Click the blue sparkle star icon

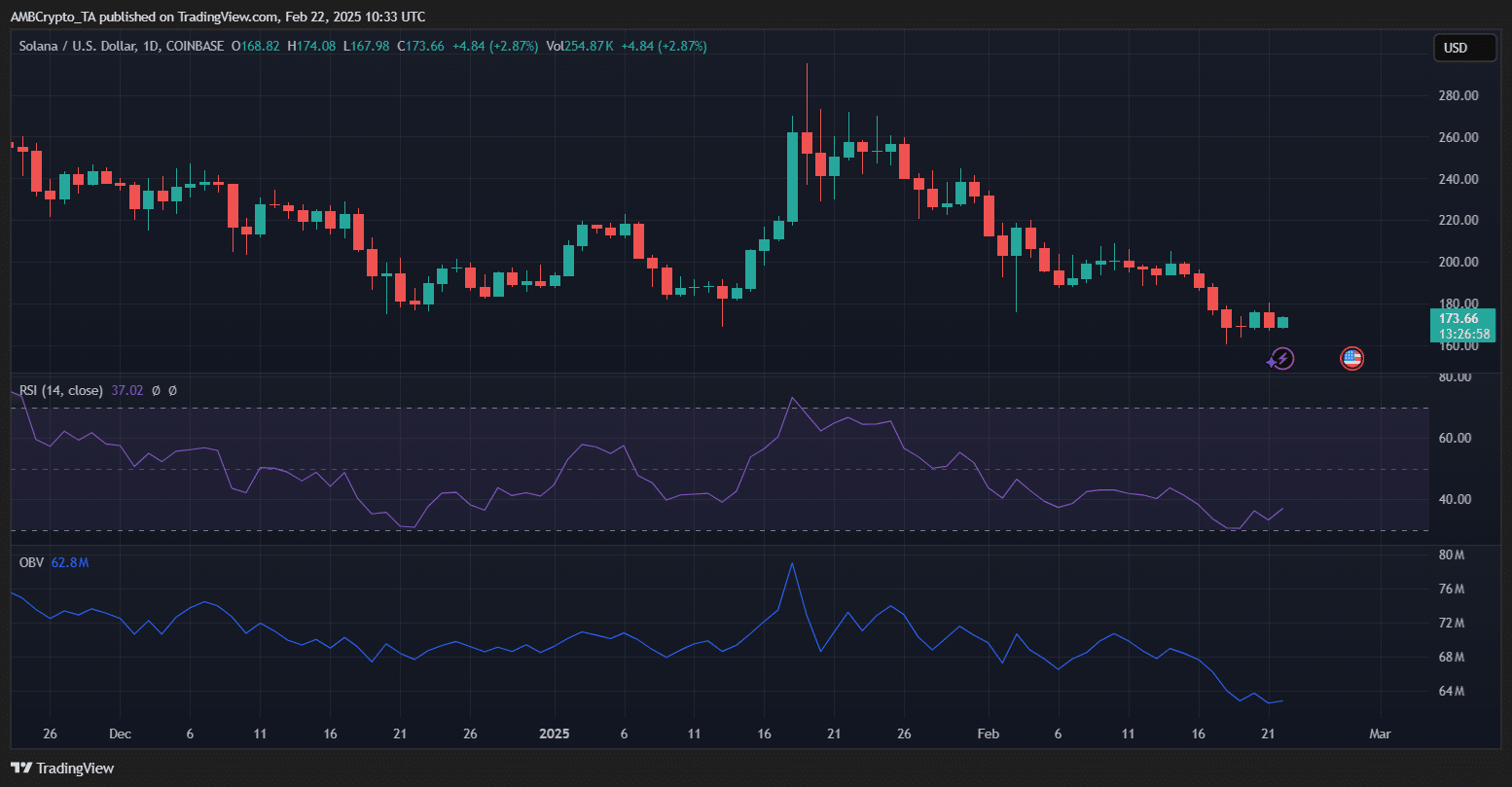point(1272,362)
